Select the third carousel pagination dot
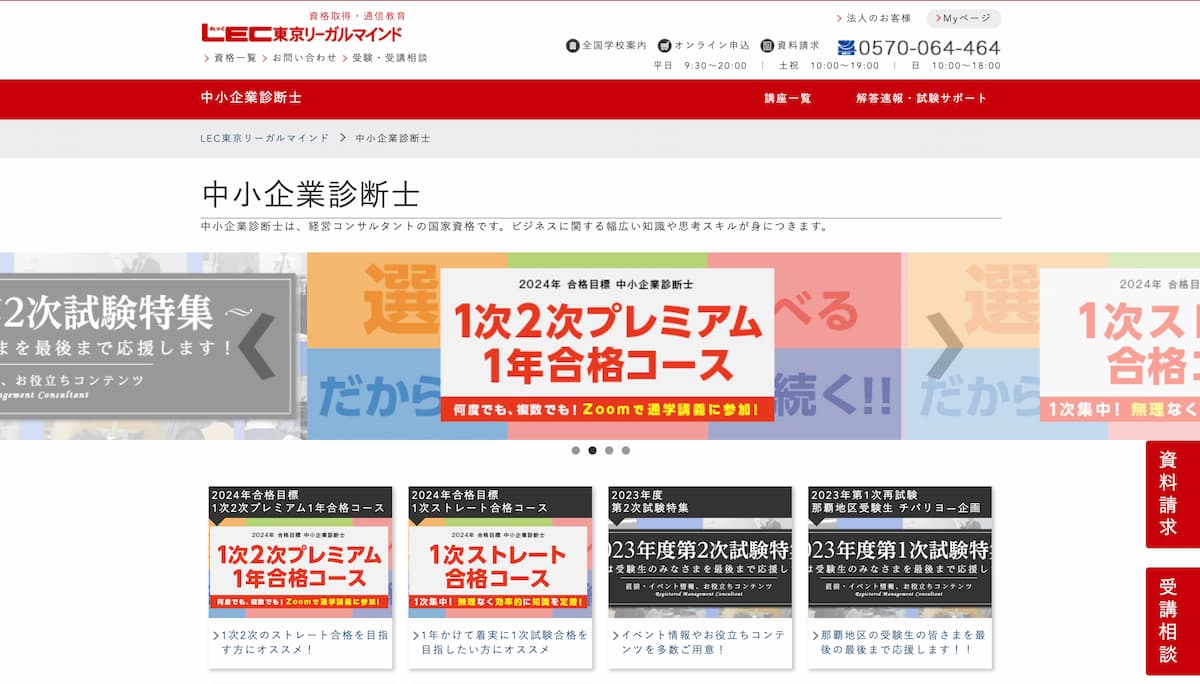 coord(609,450)
